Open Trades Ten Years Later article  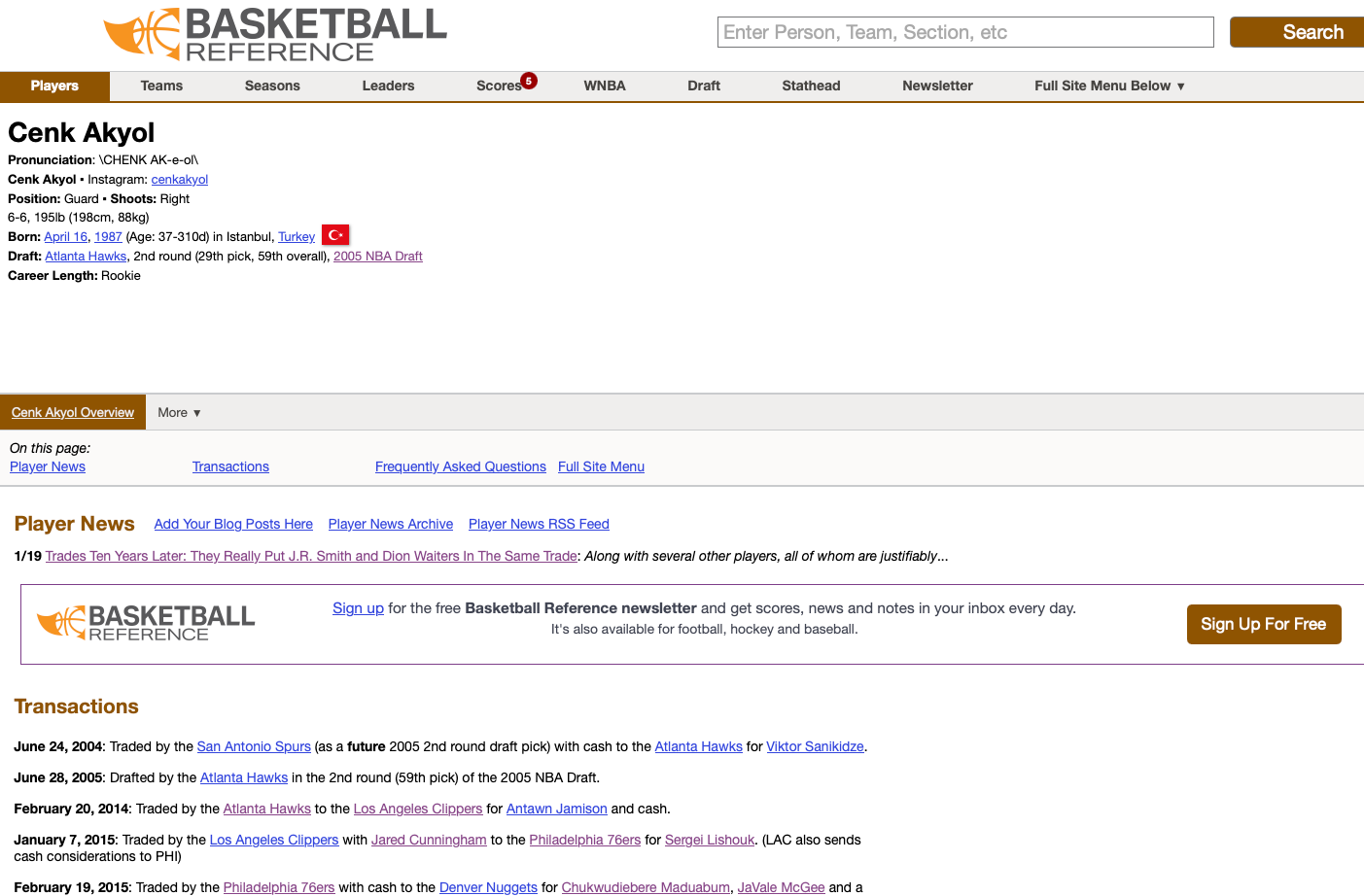311,556
